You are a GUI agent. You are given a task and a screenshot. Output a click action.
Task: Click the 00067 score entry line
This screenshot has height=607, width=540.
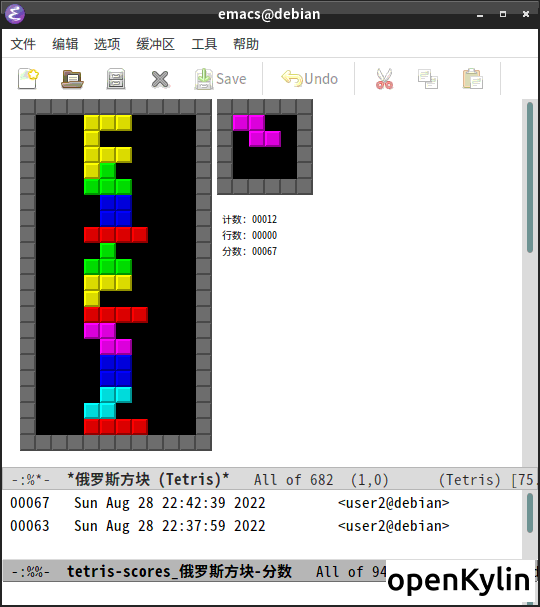coord(230,503)
